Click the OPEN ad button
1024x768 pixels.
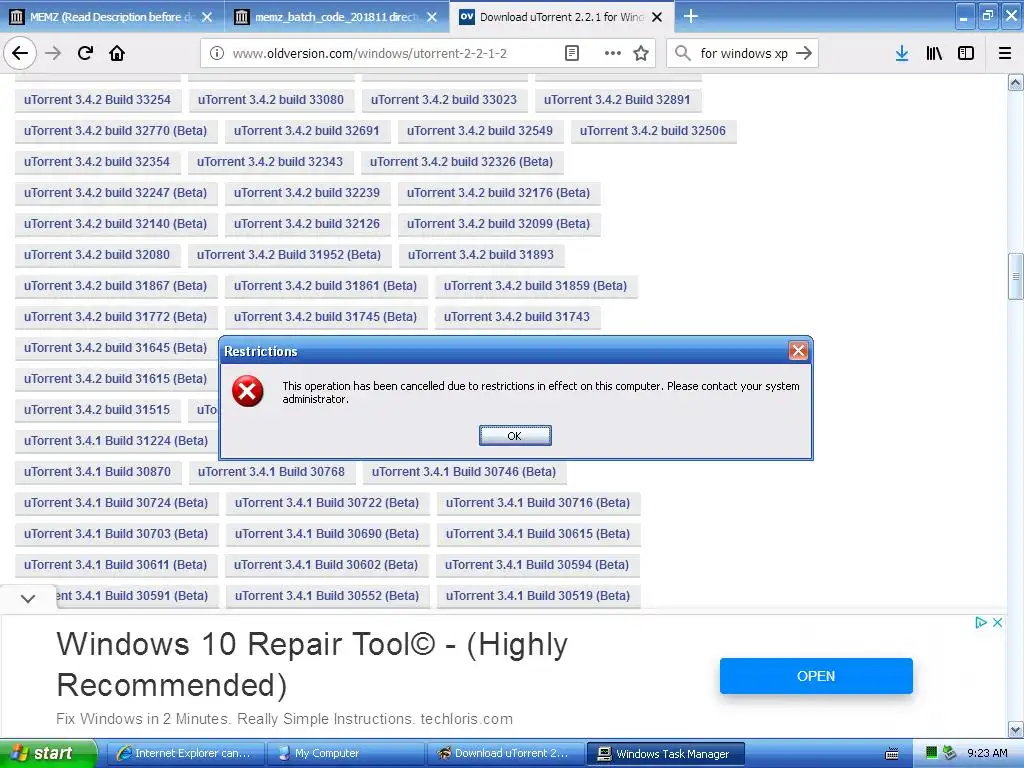click(x=816, y=676)
